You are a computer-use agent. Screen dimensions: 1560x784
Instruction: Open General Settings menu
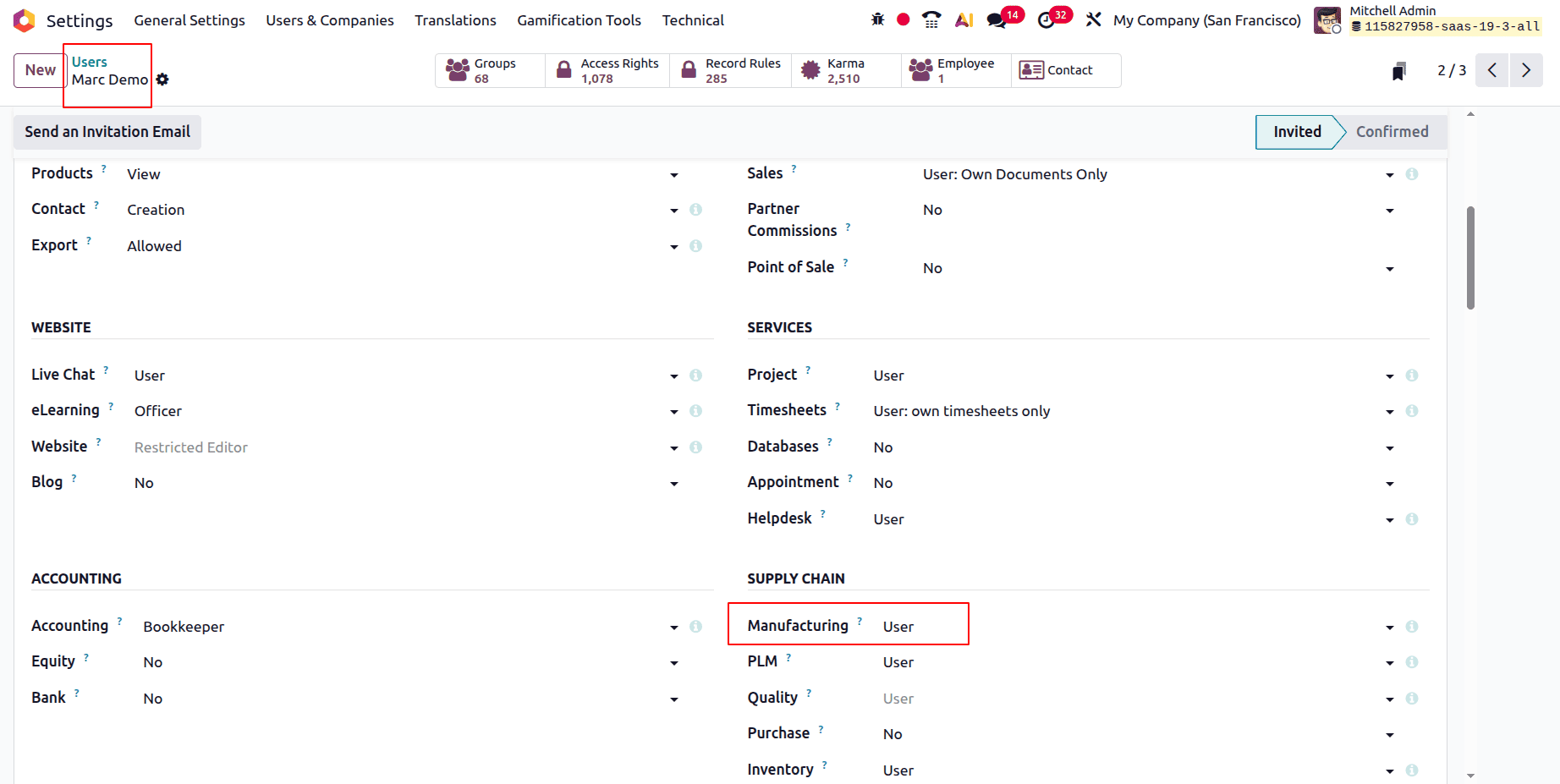[190, 20]
